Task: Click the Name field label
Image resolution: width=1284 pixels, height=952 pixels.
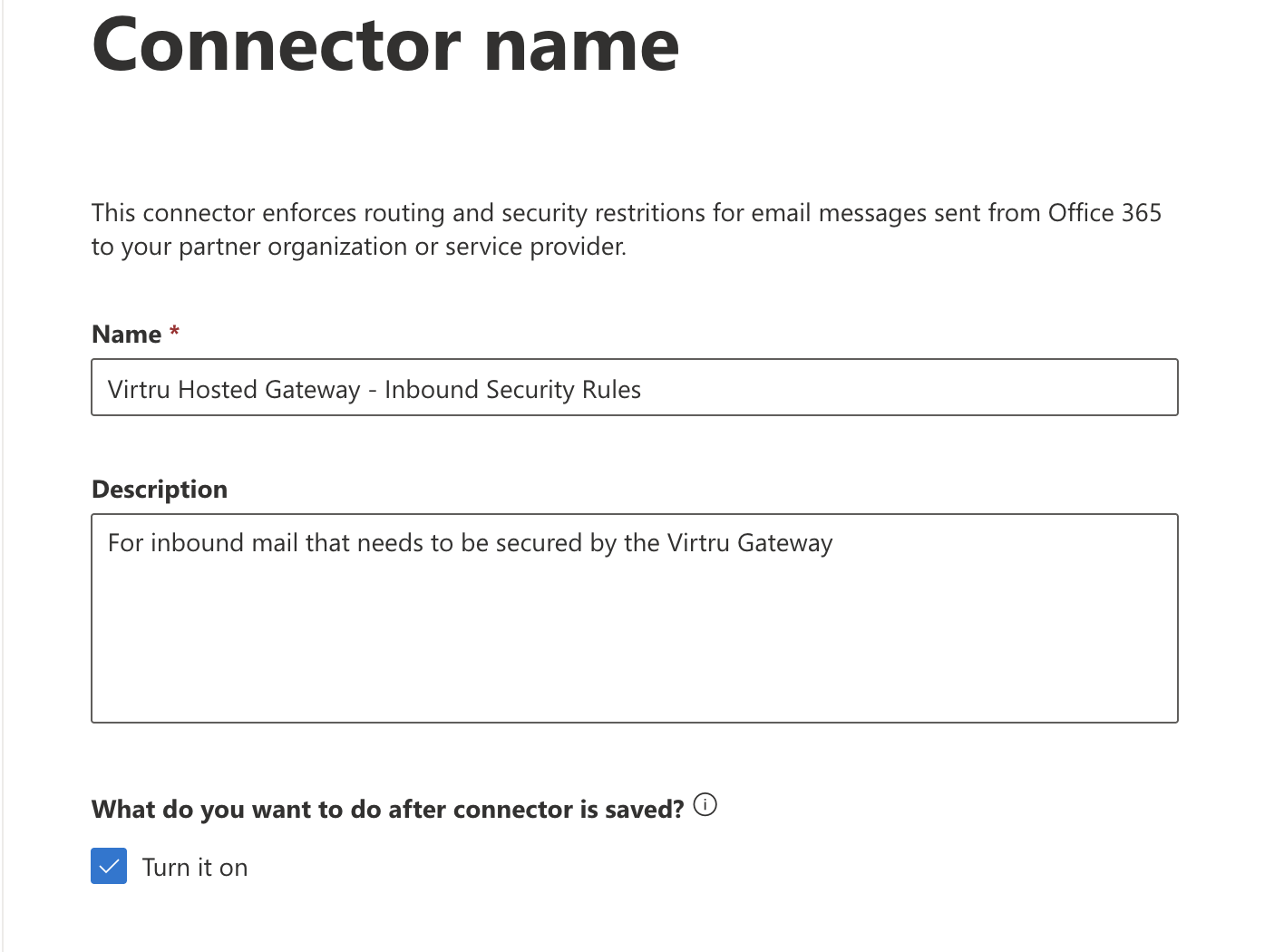Action: click(x=127, y=335)
